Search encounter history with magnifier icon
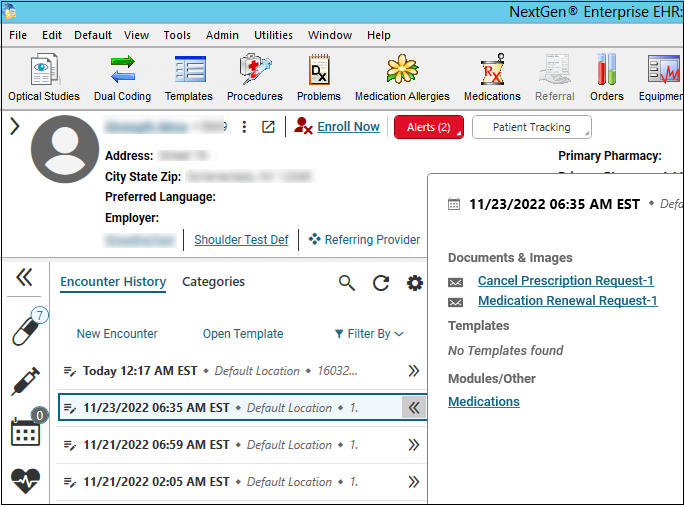 point(347,283)
